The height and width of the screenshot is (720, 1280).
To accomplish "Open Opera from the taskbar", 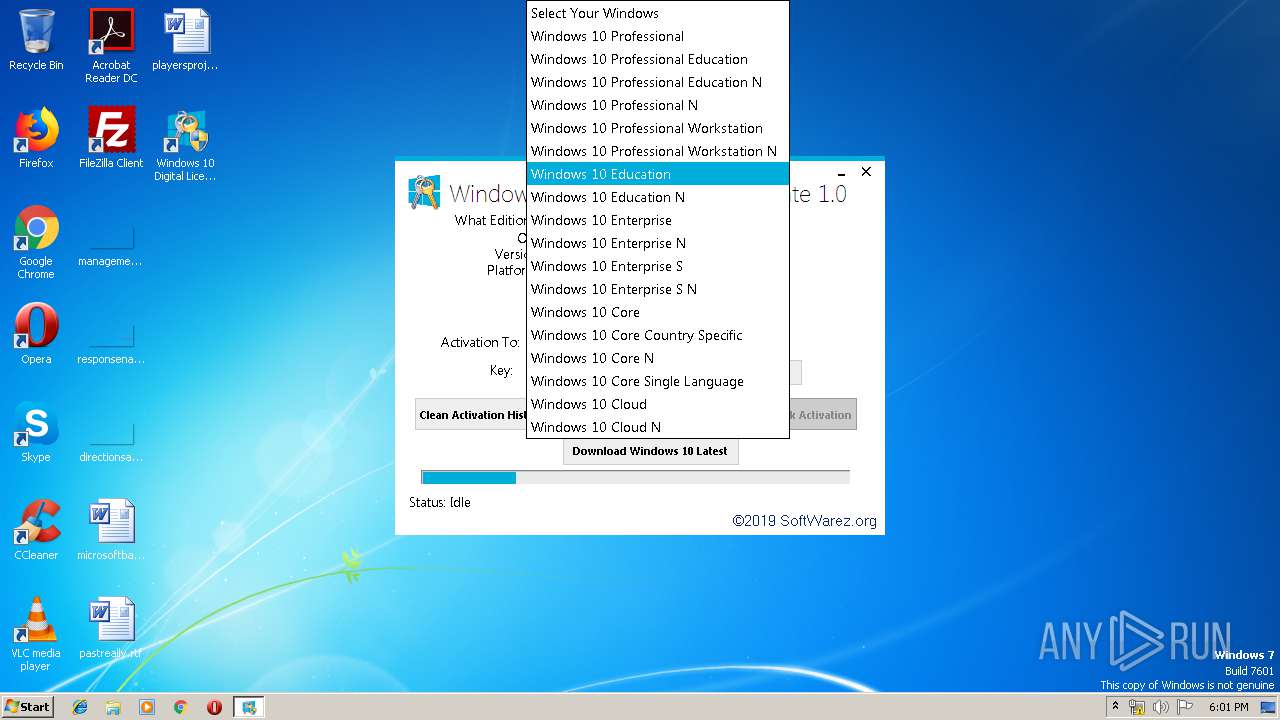I will coord(214,707).
